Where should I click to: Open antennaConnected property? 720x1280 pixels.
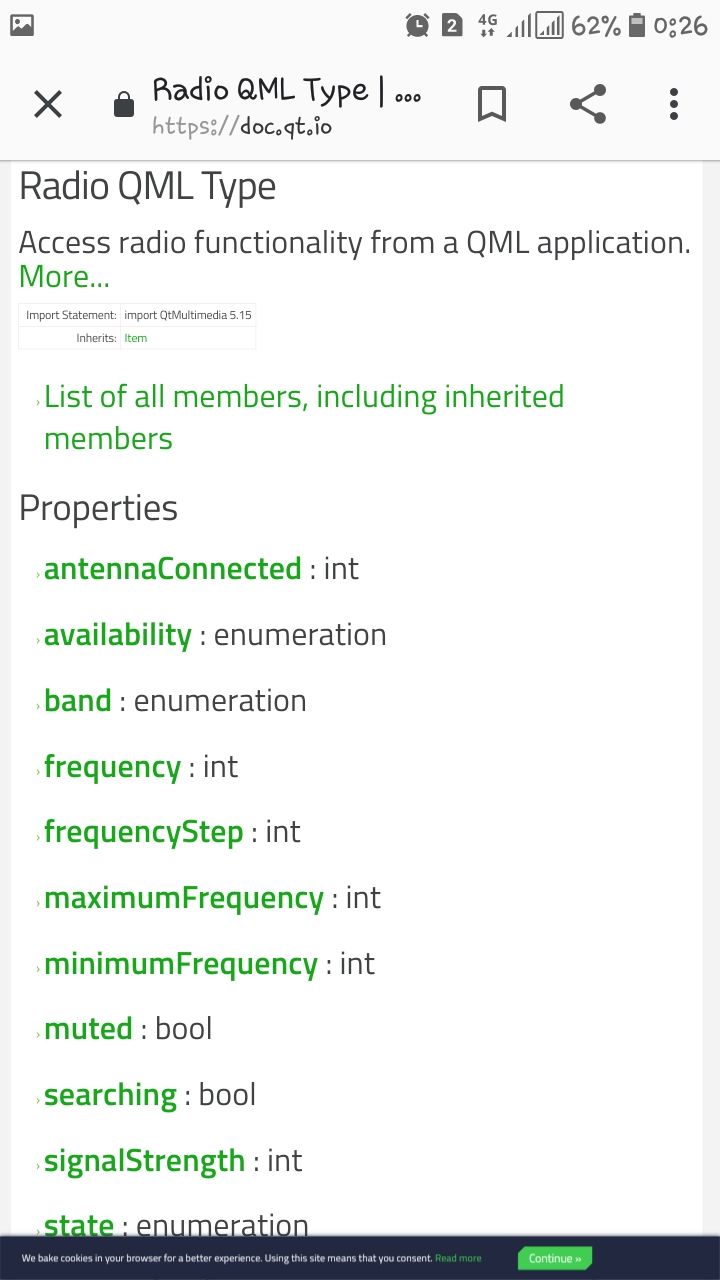coord(172,569)
